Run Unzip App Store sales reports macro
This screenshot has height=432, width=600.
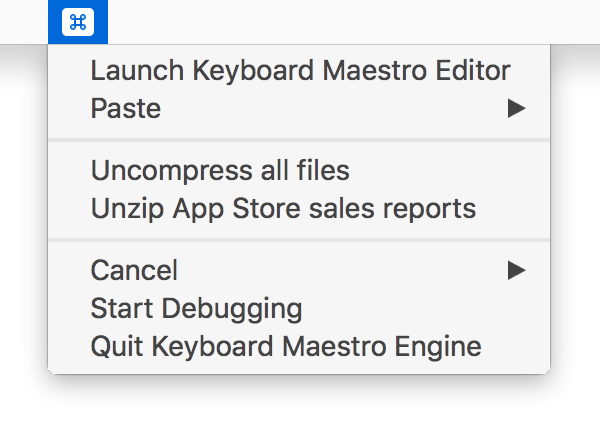(299, 209)
